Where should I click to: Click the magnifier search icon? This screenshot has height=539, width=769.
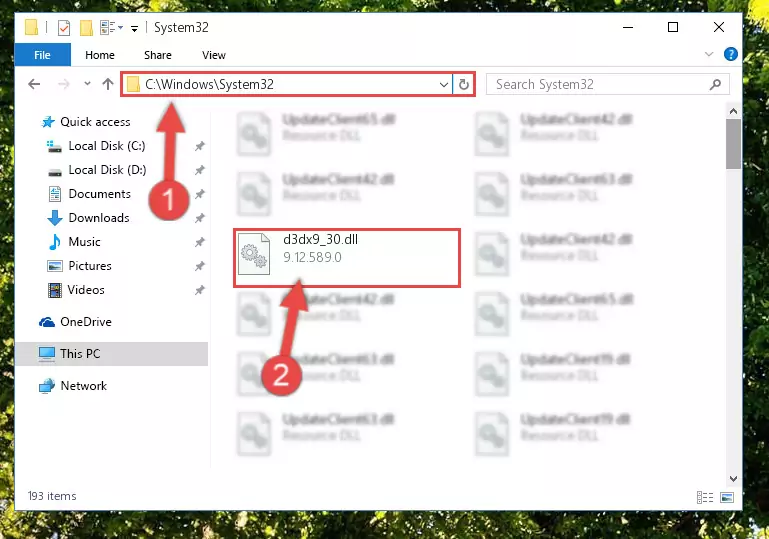point(716,84)
